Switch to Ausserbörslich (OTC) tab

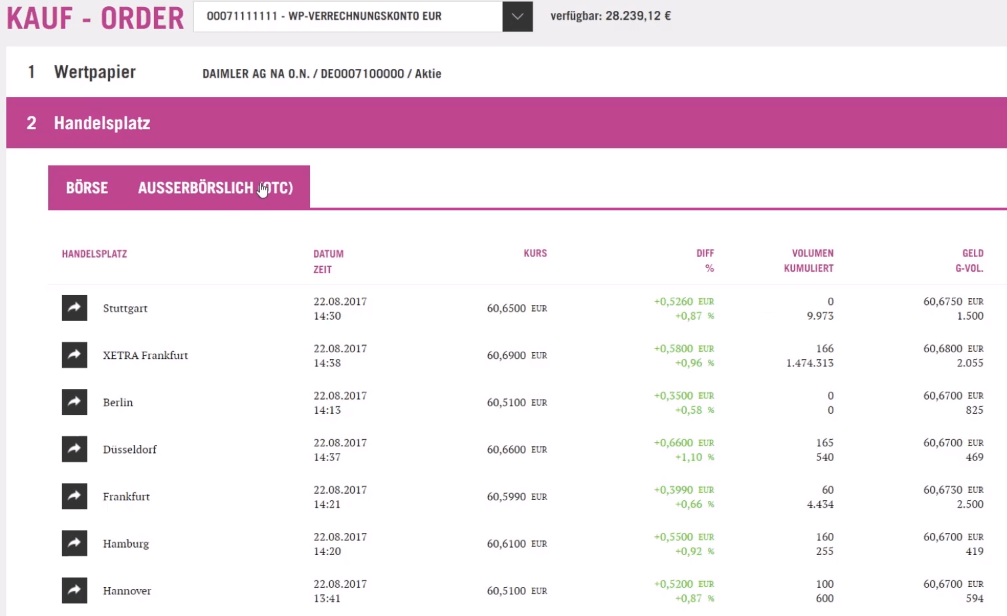[215, 188]
